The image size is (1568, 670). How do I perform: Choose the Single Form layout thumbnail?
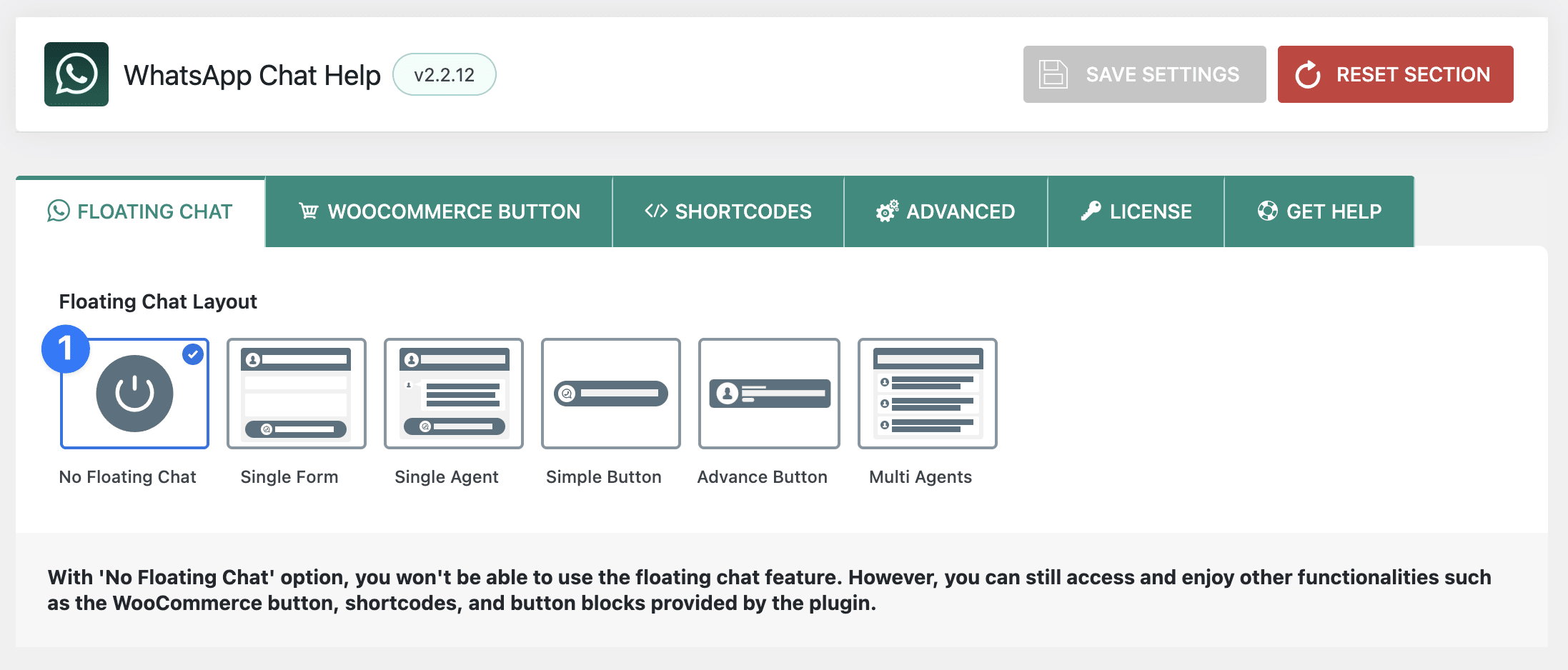point(296,394)
